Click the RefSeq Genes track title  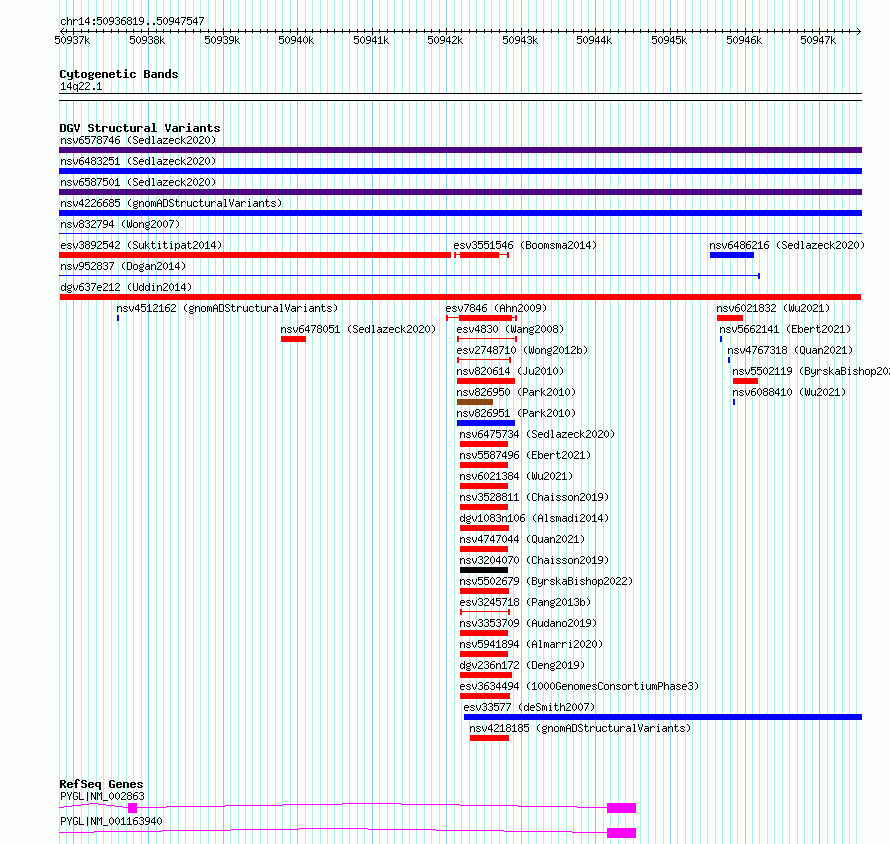[101, 784]
